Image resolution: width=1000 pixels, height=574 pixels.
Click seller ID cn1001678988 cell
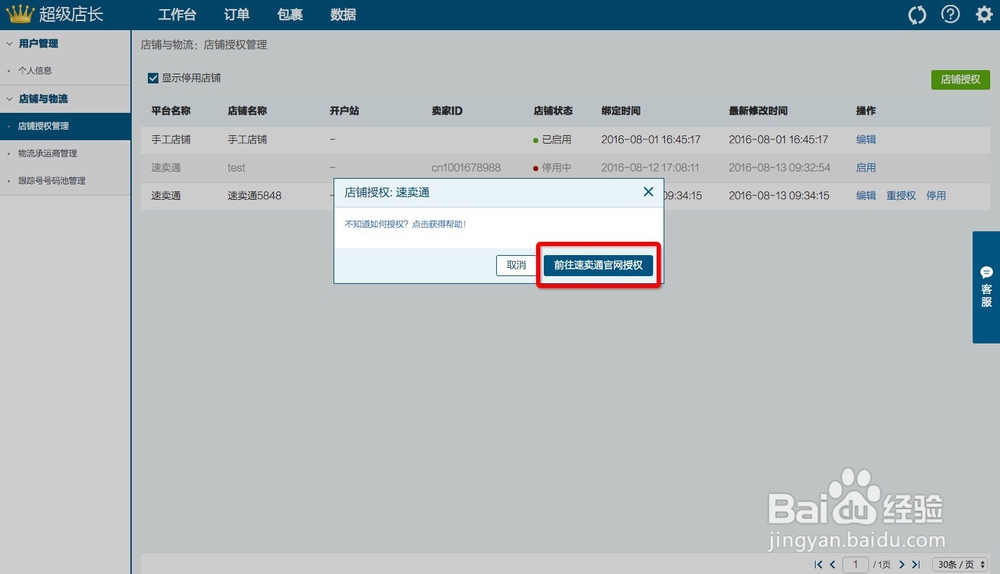point(466,167)
